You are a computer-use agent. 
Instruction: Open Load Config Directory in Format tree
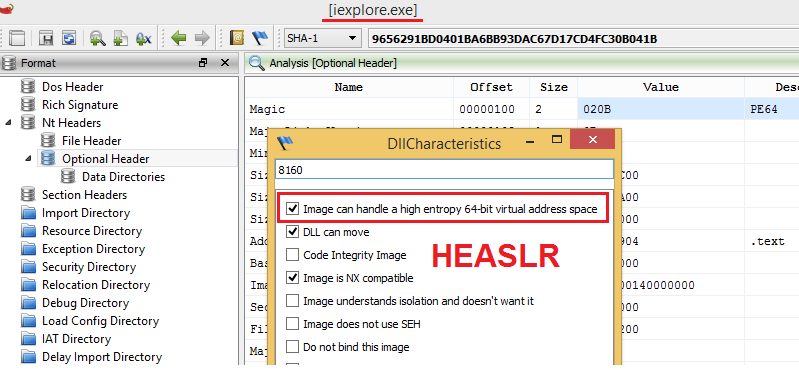point(100,321)
